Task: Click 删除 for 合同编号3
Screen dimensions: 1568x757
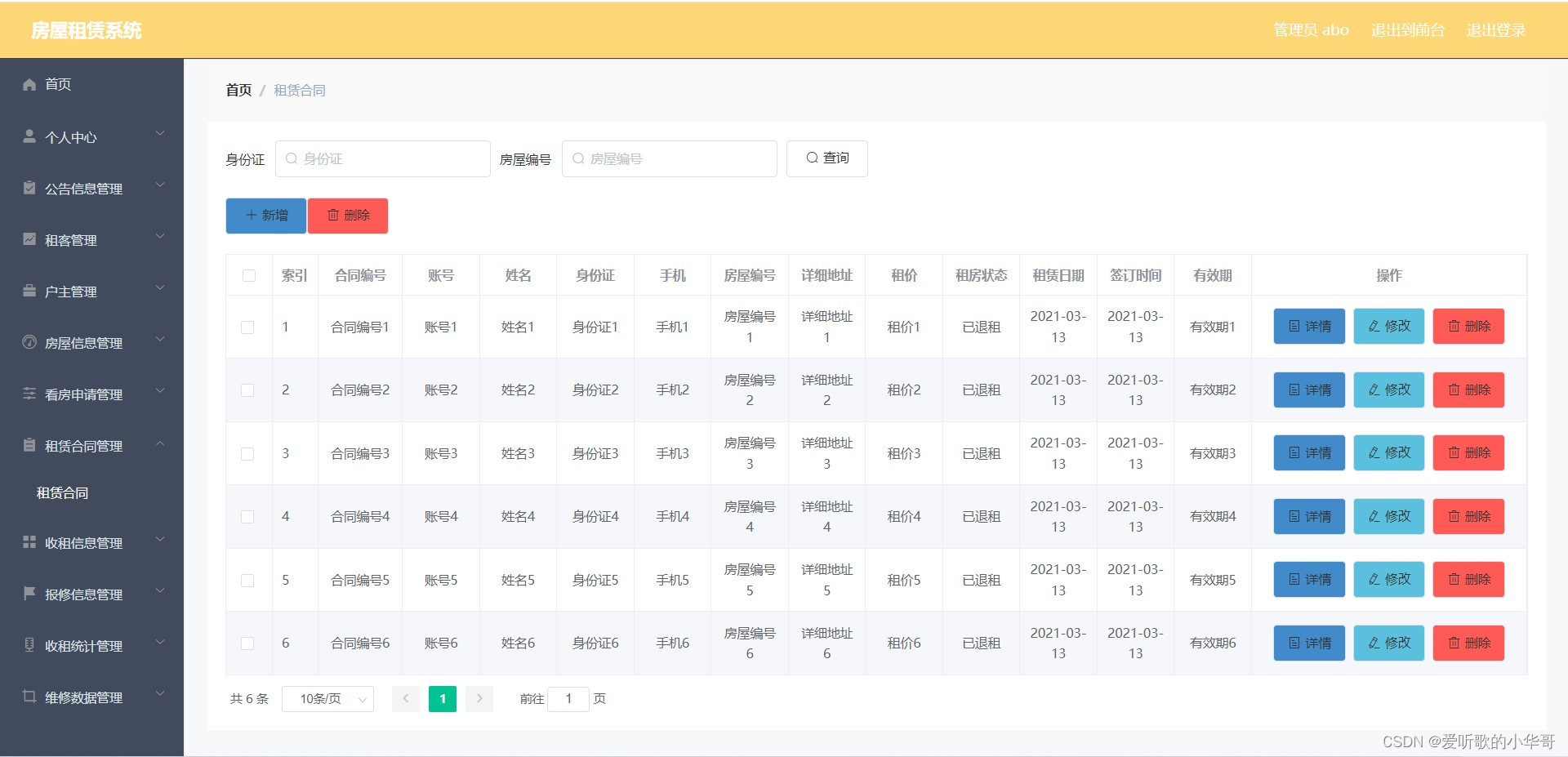Action: (1468, 452)
